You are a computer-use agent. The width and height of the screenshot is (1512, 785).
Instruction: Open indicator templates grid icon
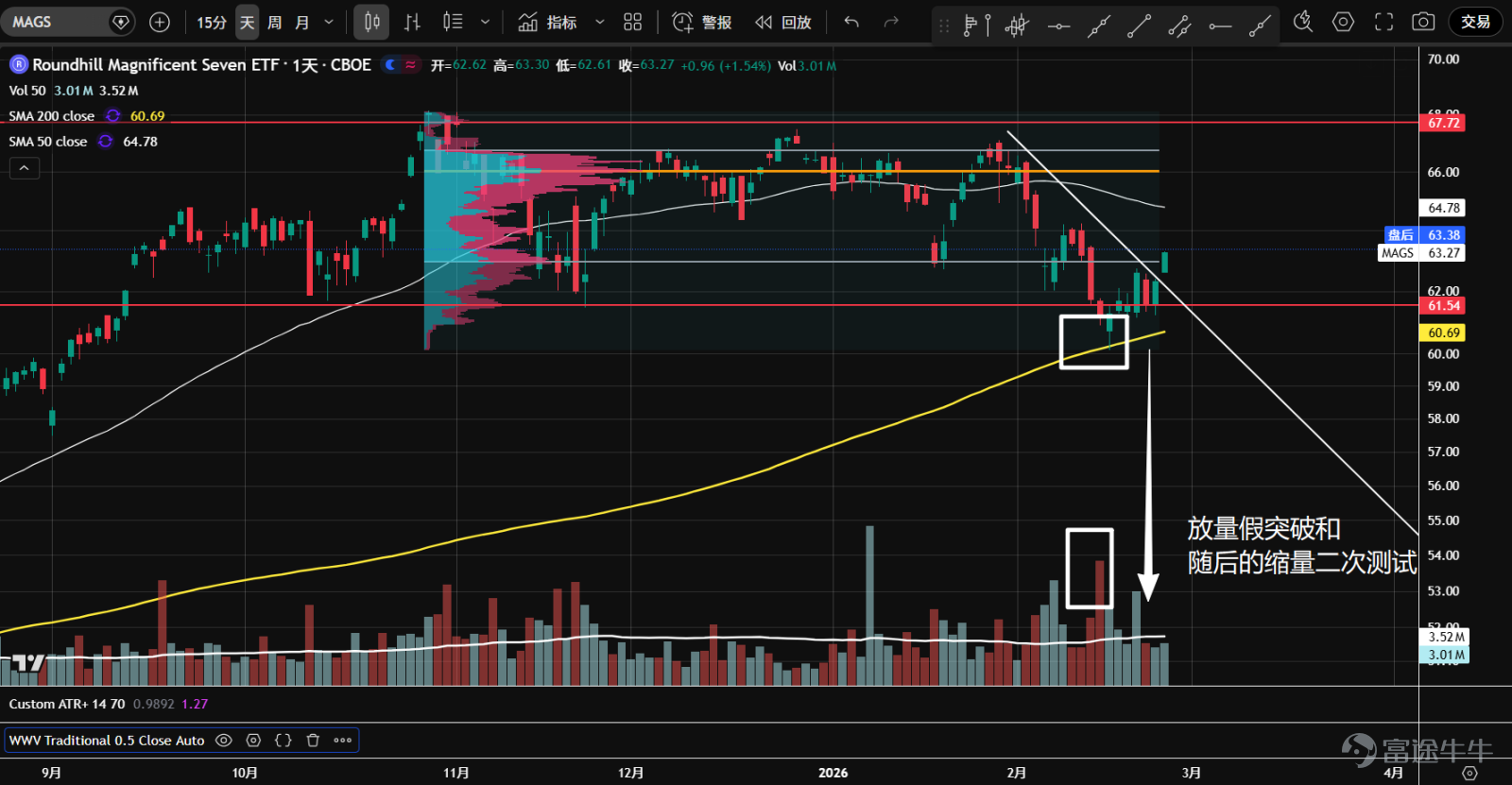pyautogui.click(x=633, y=22)
